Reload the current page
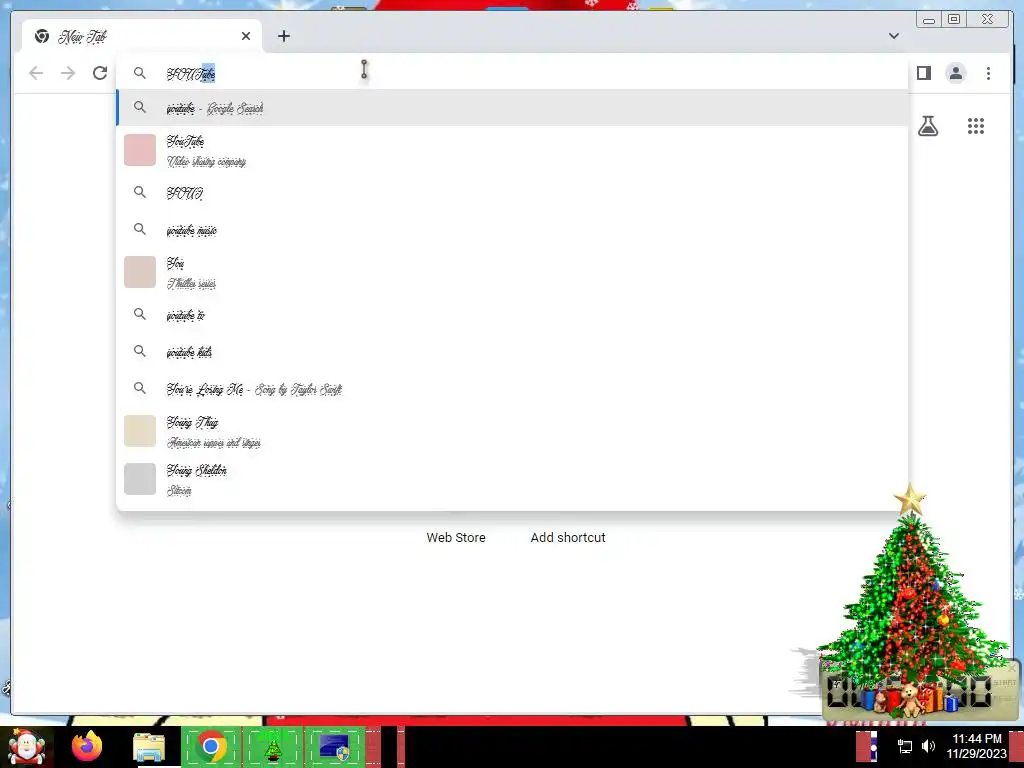Viewport: 1024px width, 768px height. click(x=99, y=73)
